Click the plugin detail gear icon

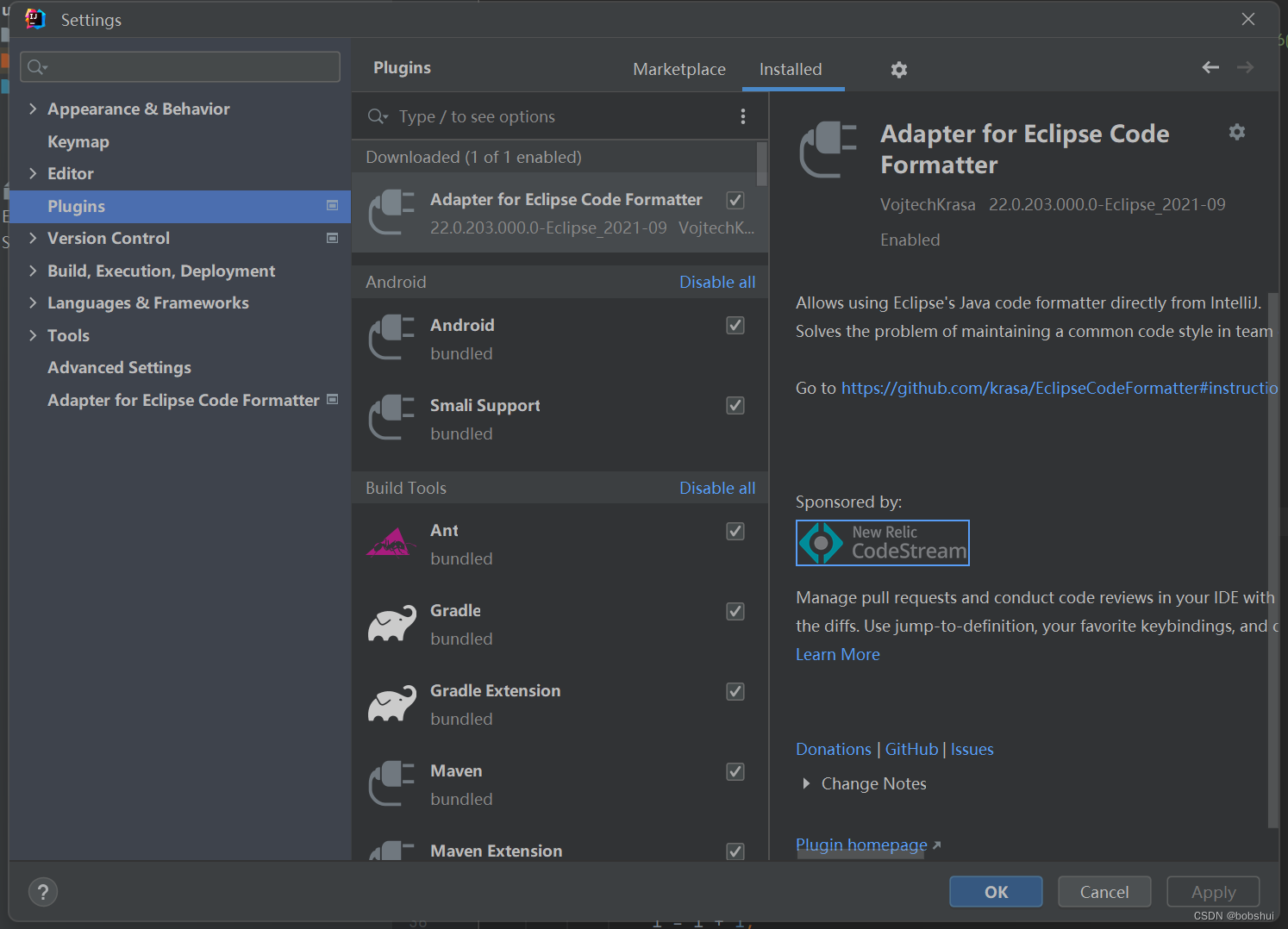(x=1237, y=132)
